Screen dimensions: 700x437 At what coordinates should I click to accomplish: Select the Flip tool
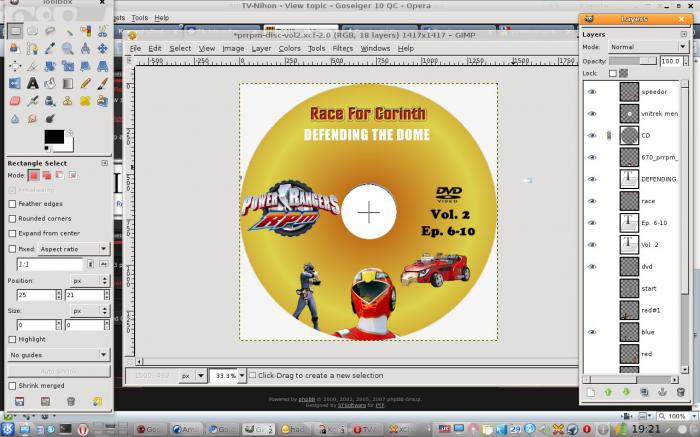point(15,83)
